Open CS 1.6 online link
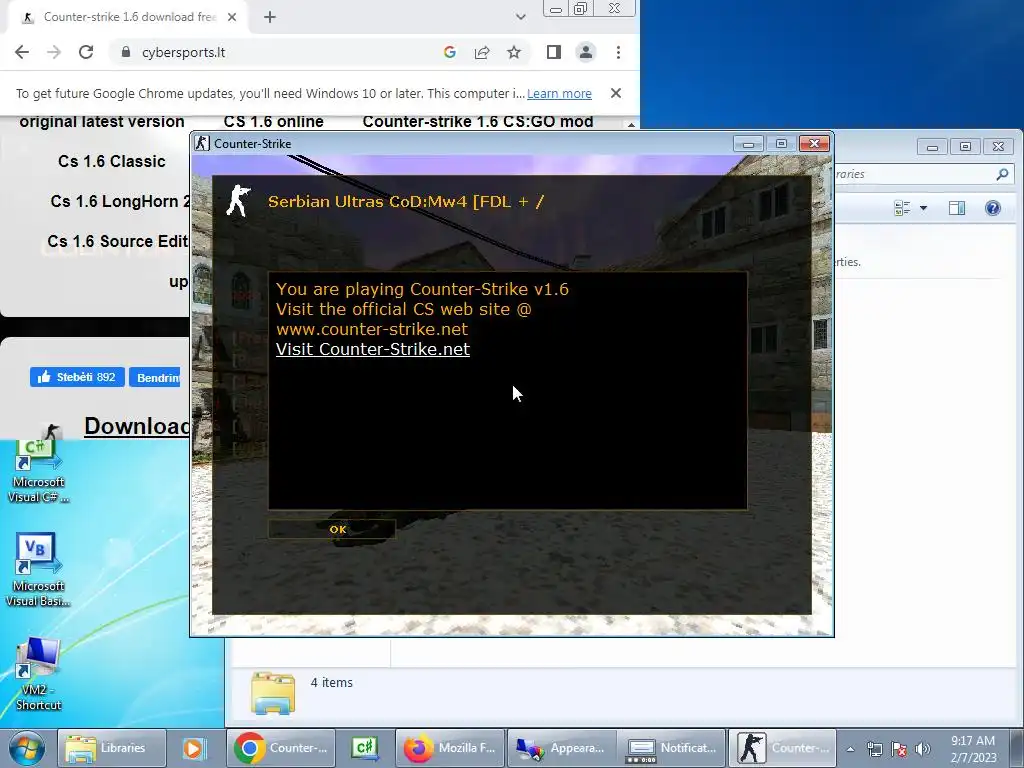 point(274,121)
